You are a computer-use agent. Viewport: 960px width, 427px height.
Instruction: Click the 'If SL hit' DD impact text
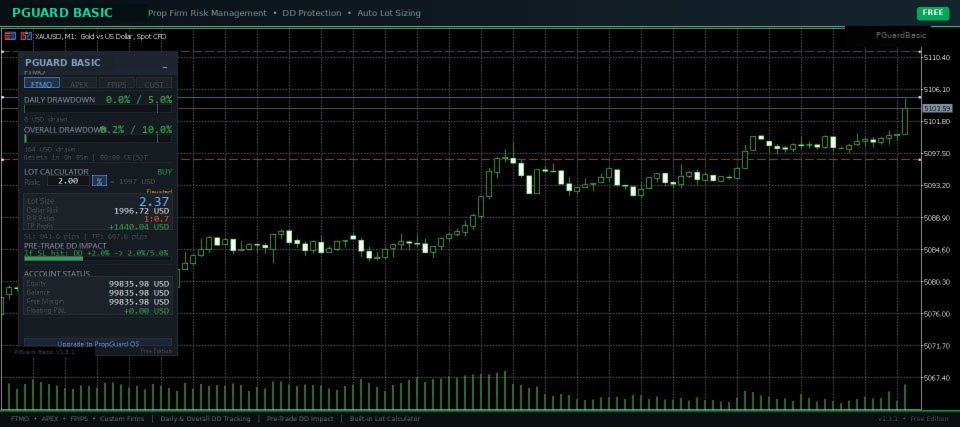96,252
